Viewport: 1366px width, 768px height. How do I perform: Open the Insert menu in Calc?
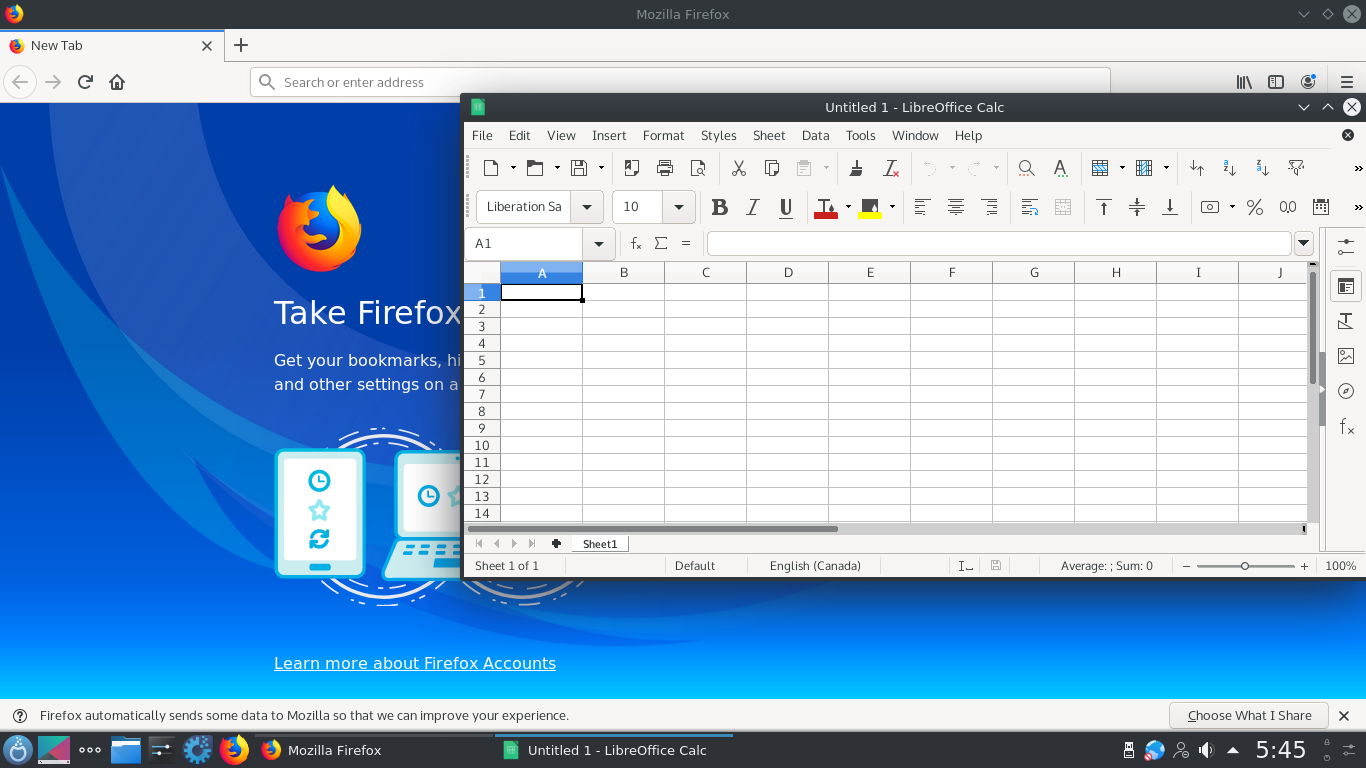tap(609, 135)
